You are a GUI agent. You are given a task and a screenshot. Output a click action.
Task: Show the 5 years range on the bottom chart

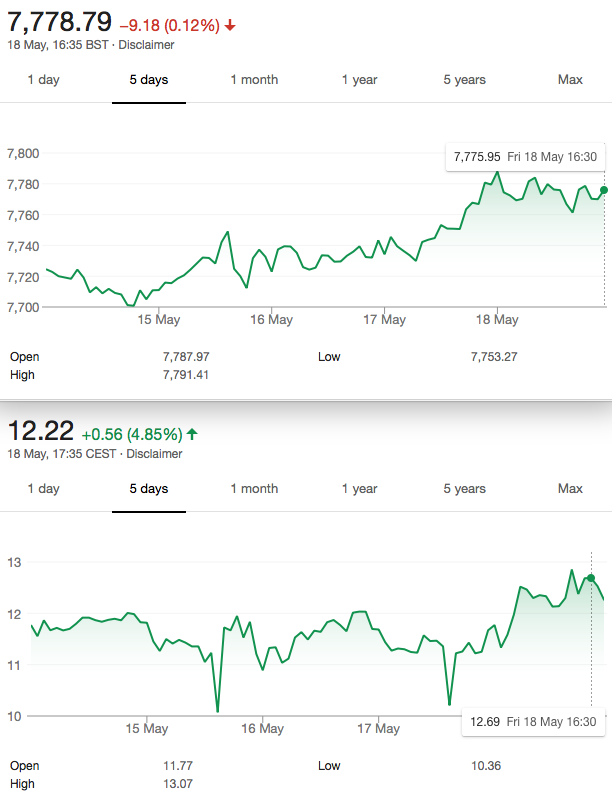tap(464, 489)
